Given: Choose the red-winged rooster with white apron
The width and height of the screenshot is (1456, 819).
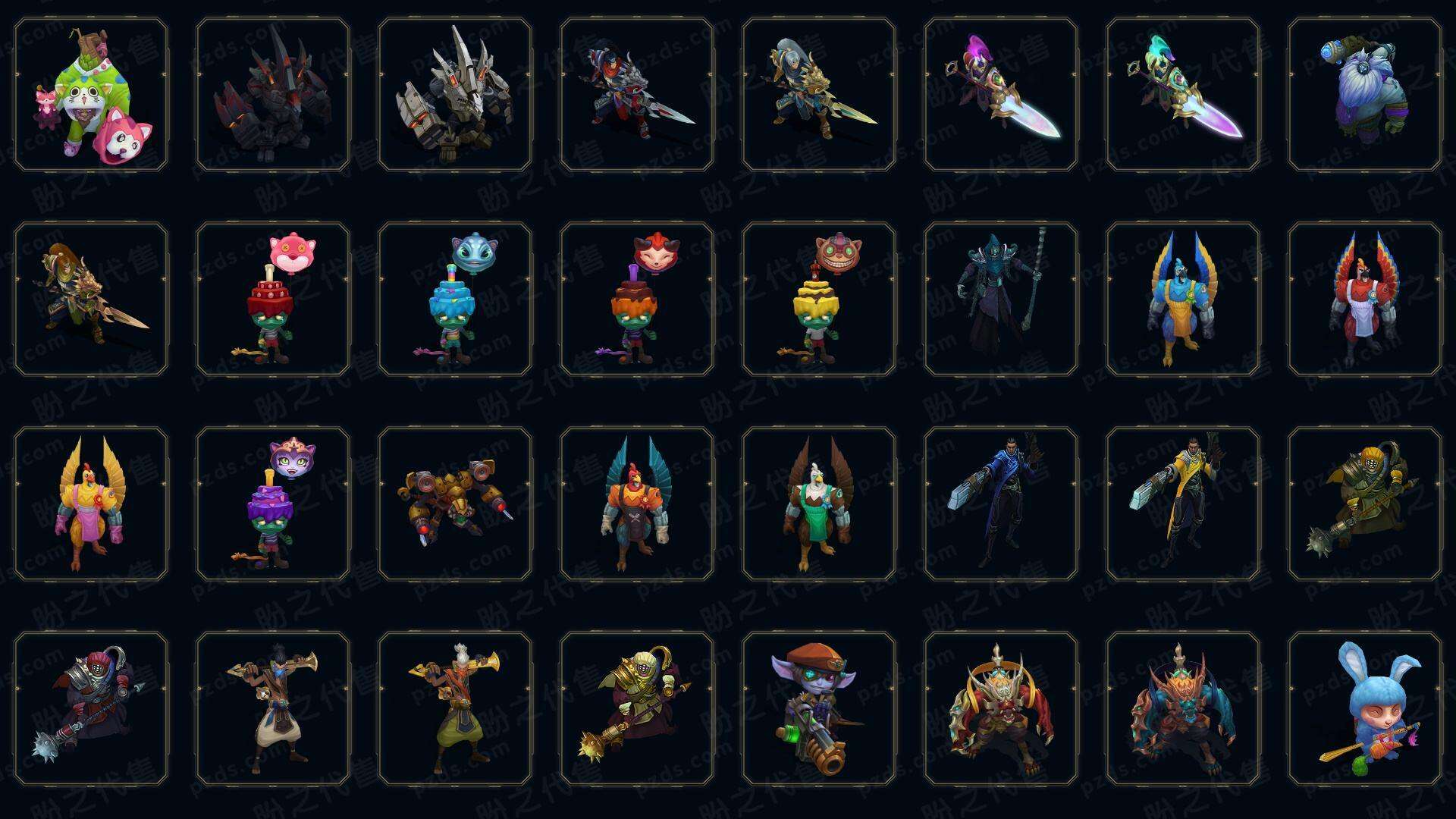Looking at the screenshot, I should (x=1365, y=299).
